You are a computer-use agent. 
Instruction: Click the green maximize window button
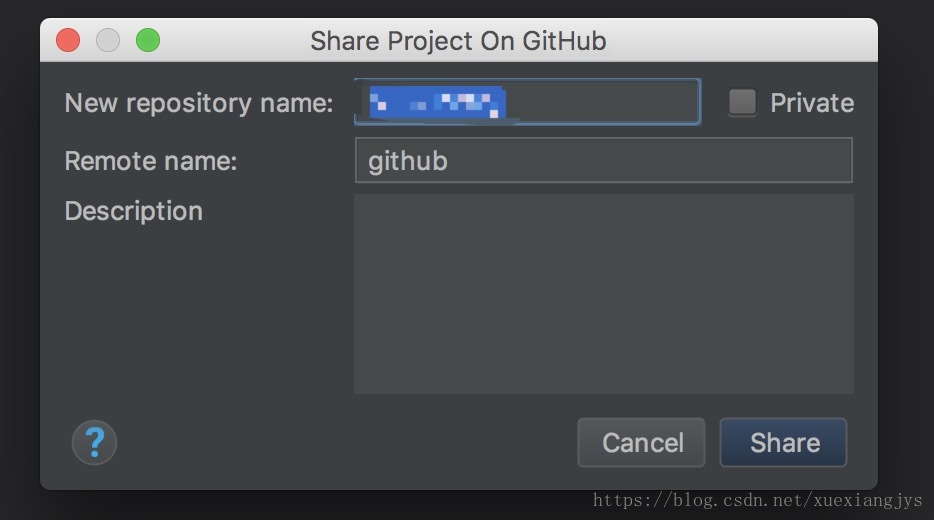click(x=148, y=41)
